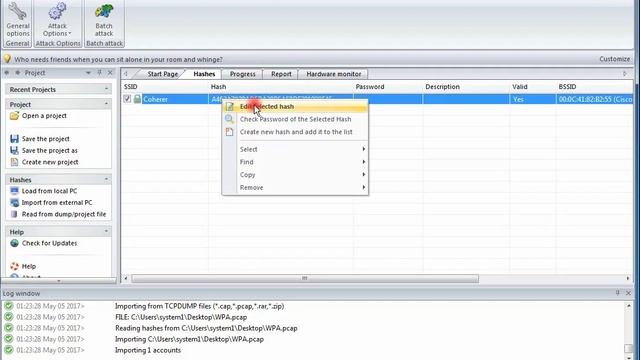Click status icon of Importing 1 accounts log
The height and width of the screenshot is (360, 640).
pos(9,350)
